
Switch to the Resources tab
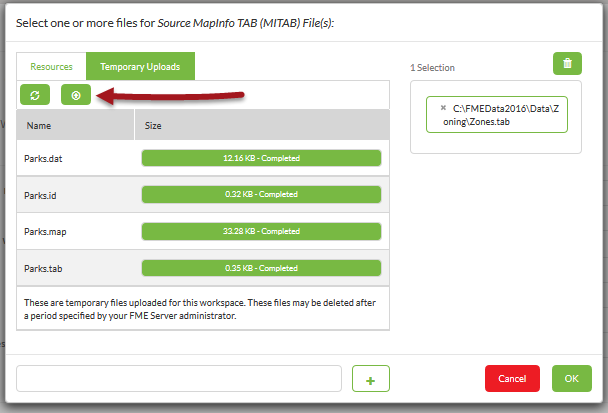pyautogui.click(x=51, y=67)
